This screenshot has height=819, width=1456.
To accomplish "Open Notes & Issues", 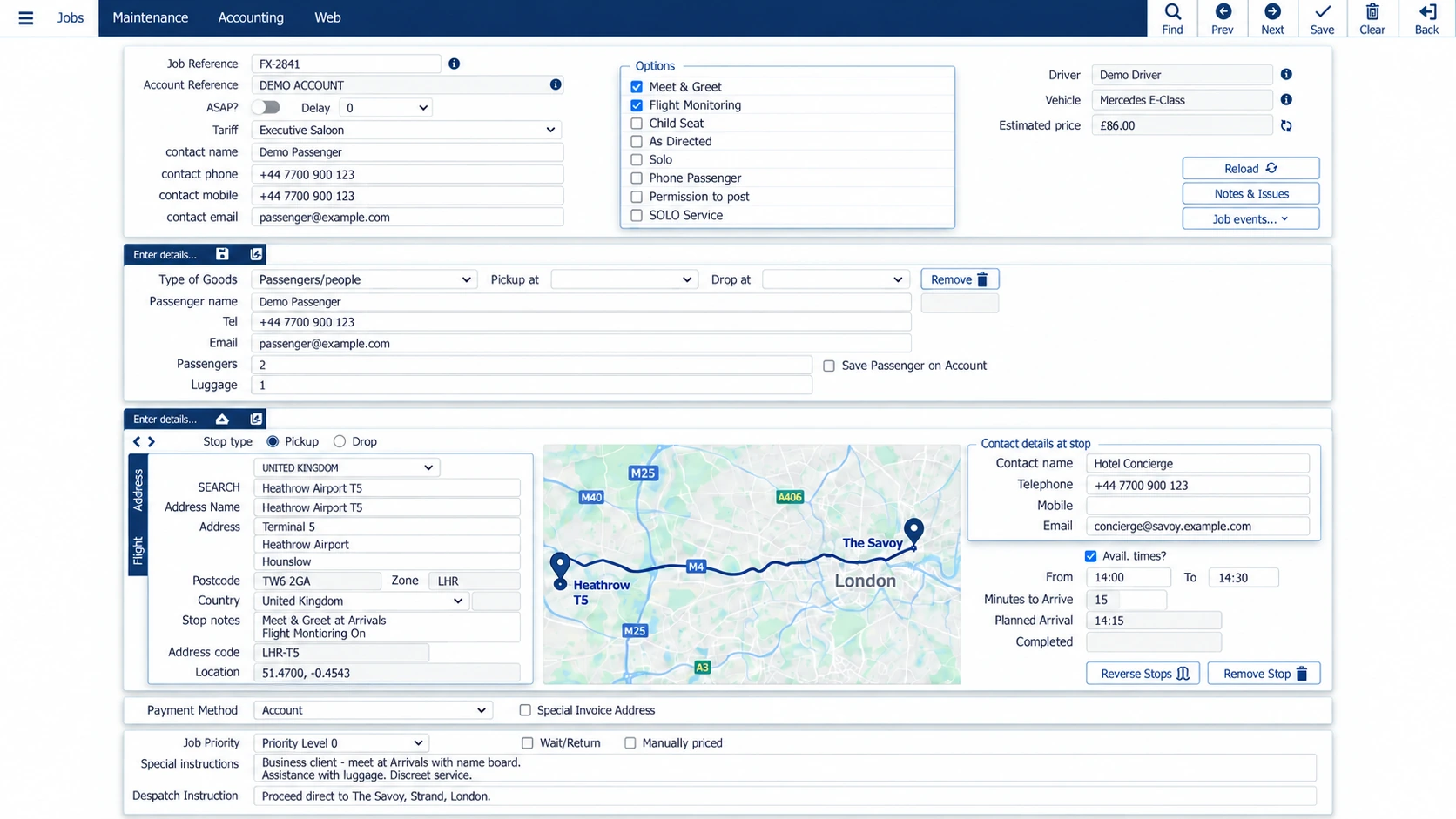I will (1250, 193).
